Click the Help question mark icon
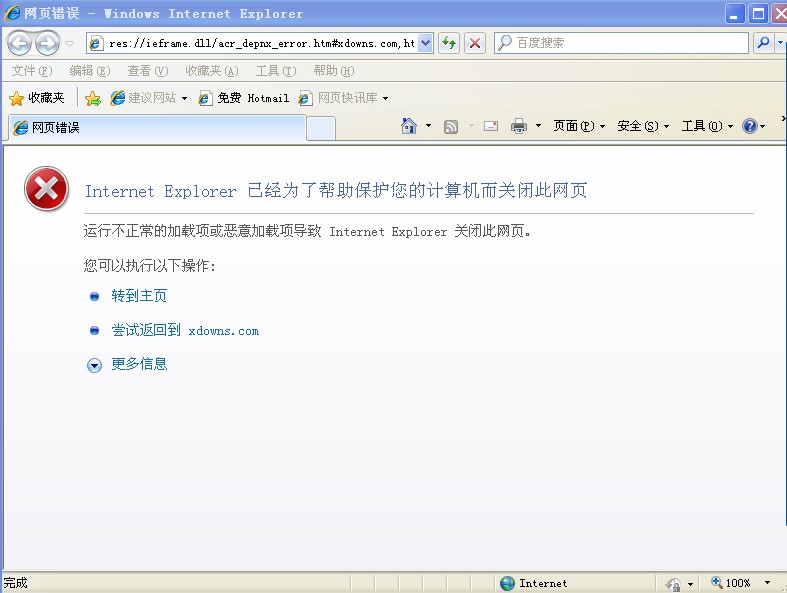787x593 pixels. click(749, 126)
